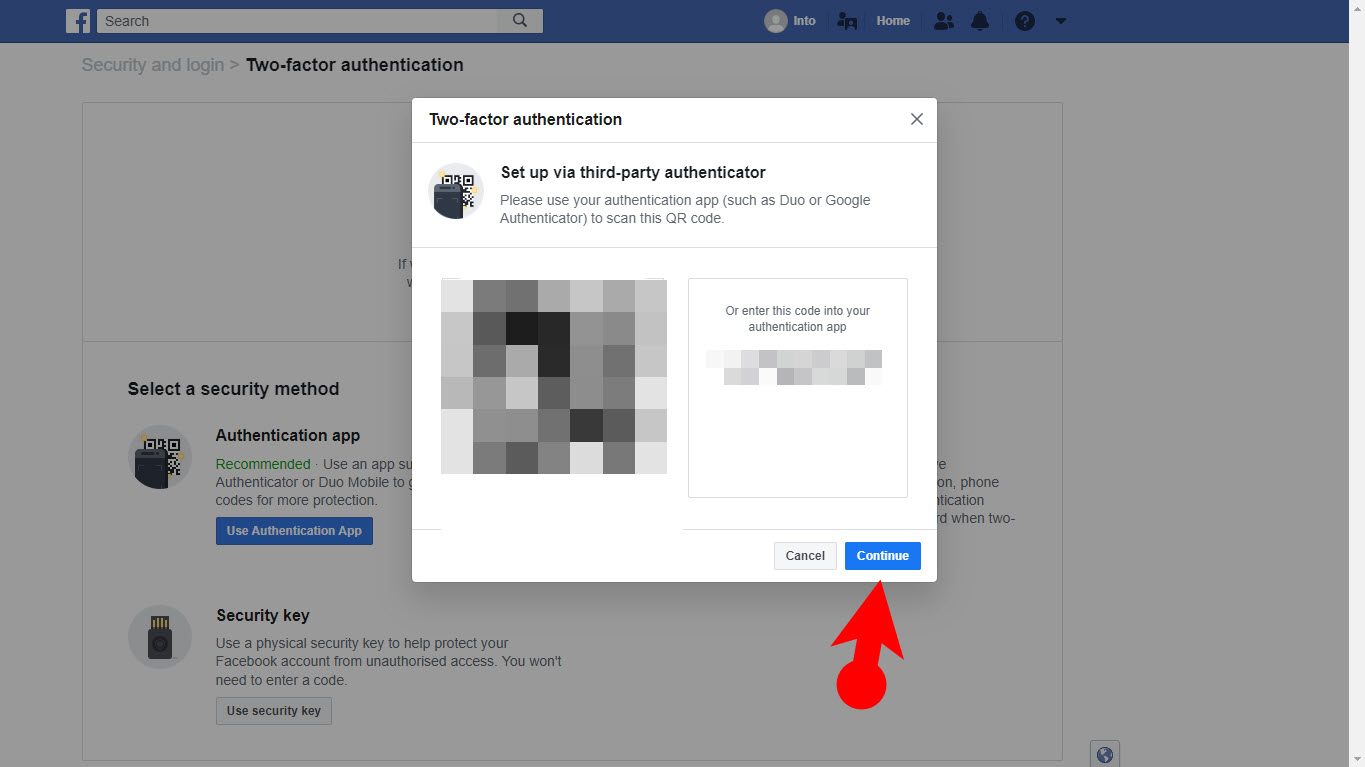
Task: Click the page title 'Two-factor authentication'
Action: (x=355, y=65)
